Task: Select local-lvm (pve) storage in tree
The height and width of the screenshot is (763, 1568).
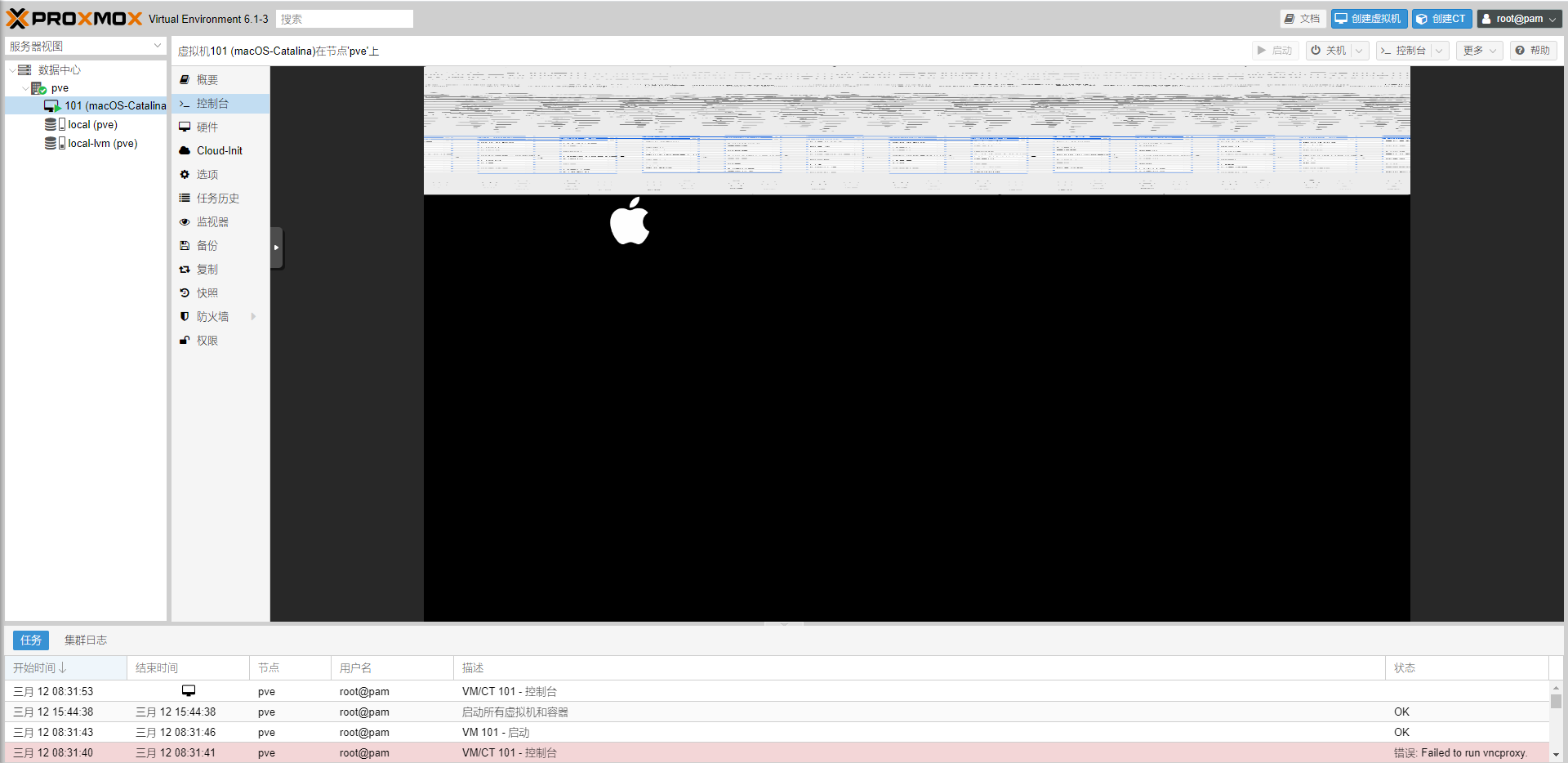Action: (102, 144)
